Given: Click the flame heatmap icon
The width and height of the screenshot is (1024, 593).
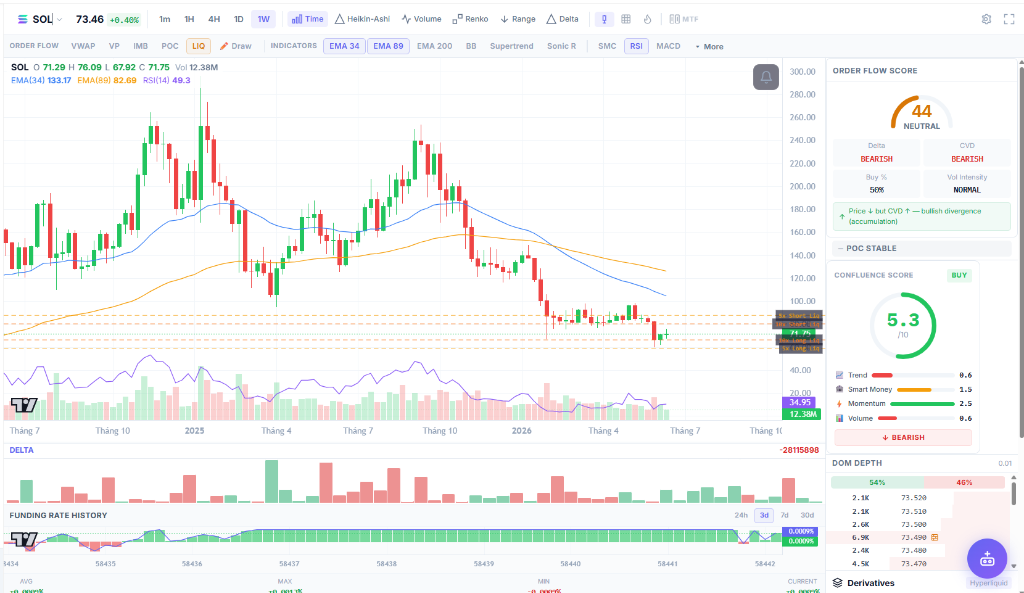Looking at the screenshot, I should pos(647,19).
